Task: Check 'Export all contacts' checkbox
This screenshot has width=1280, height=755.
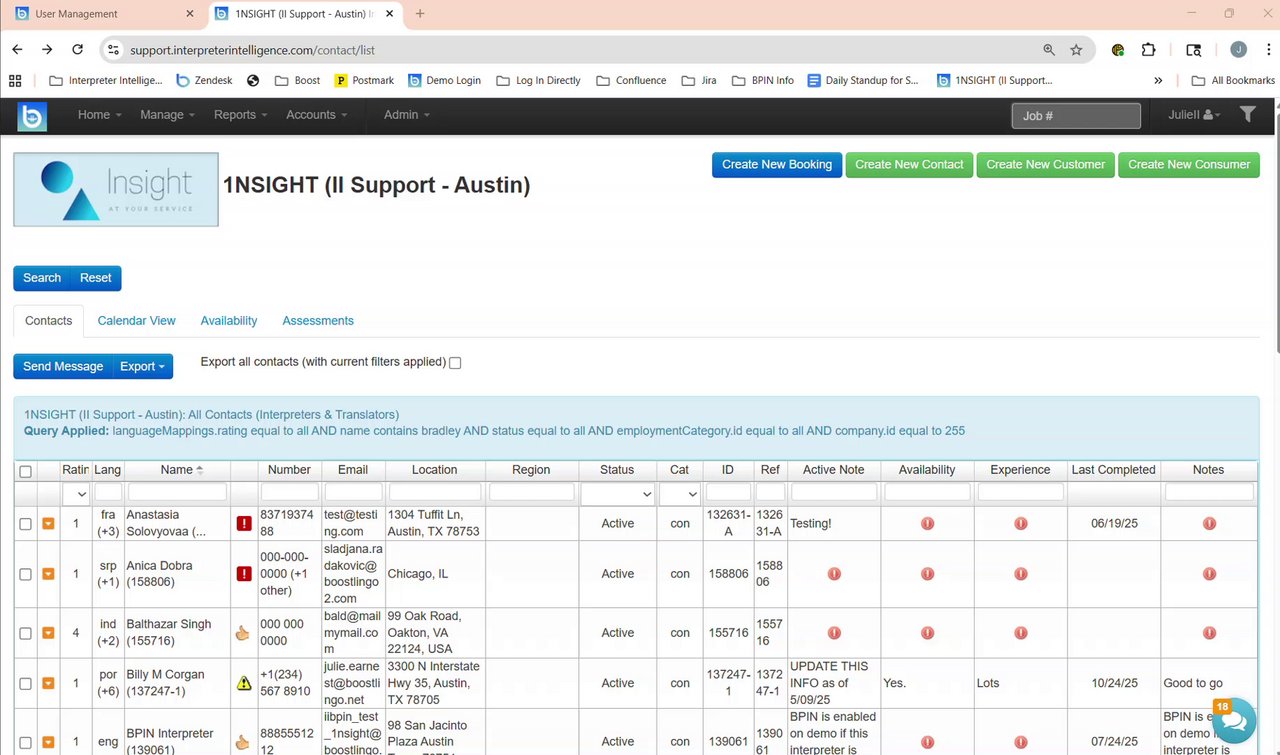Action: (x=455, y=363)
